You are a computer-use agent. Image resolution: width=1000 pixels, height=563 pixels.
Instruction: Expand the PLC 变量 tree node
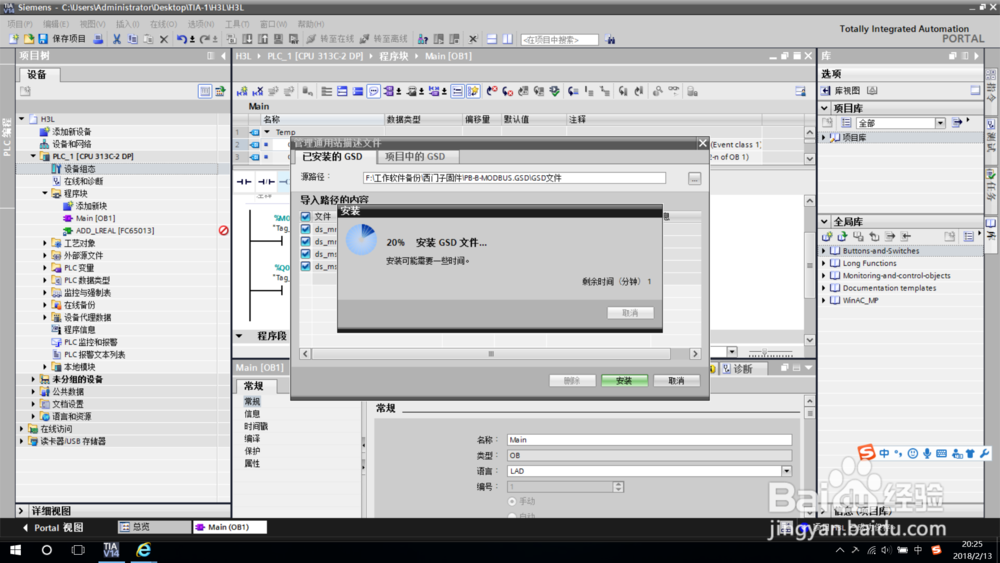pos(45,268)
